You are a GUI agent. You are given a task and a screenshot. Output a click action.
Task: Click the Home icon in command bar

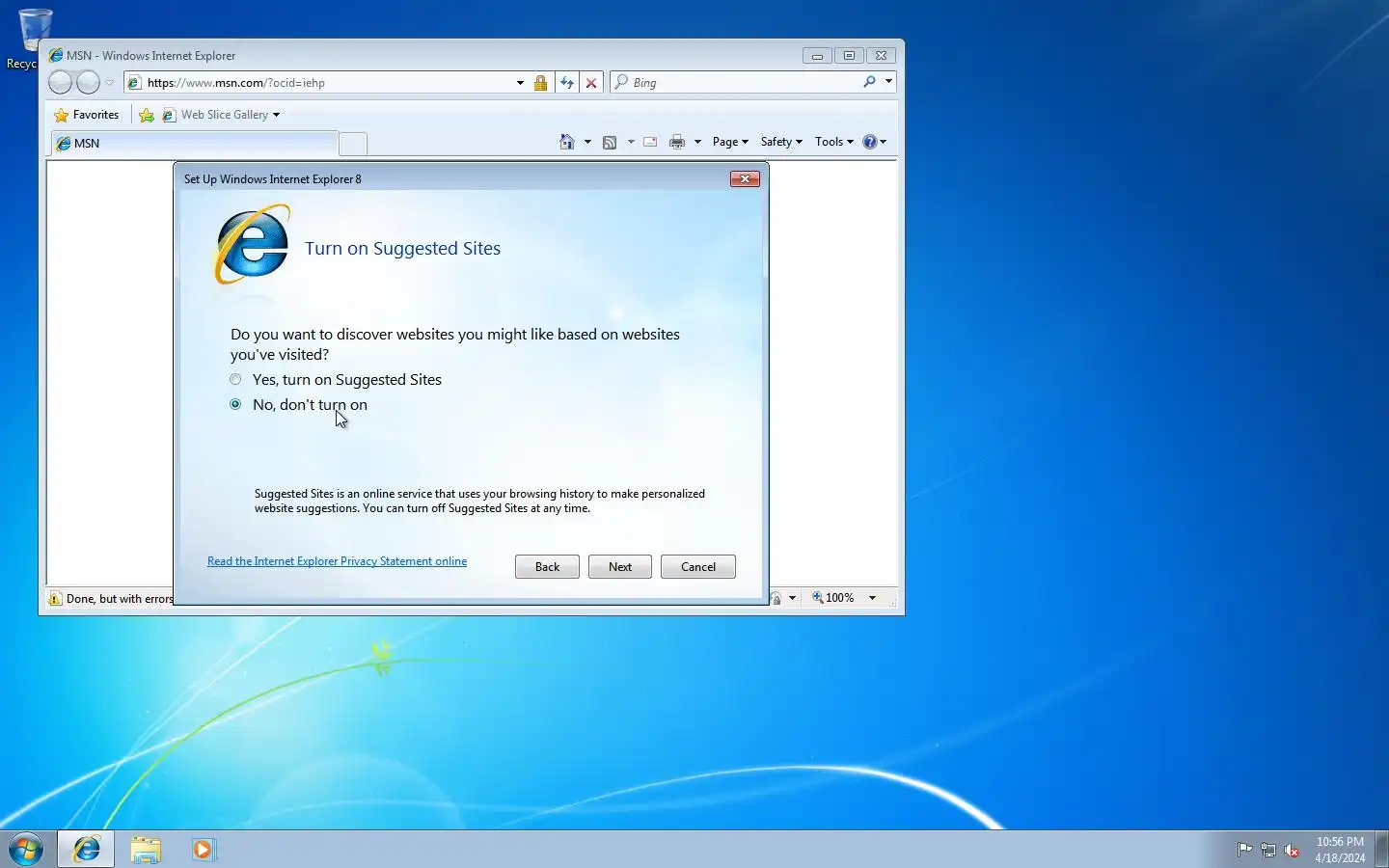567,142
